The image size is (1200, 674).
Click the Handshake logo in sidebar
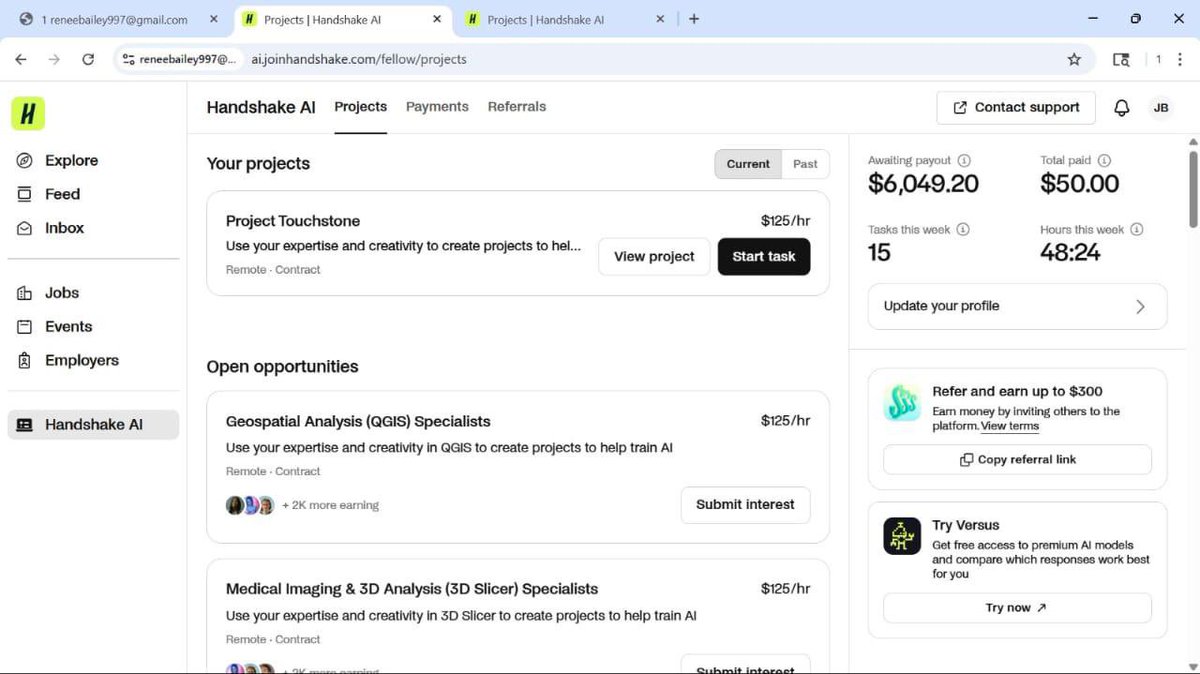pyautogui.click(x=28, y=114)
